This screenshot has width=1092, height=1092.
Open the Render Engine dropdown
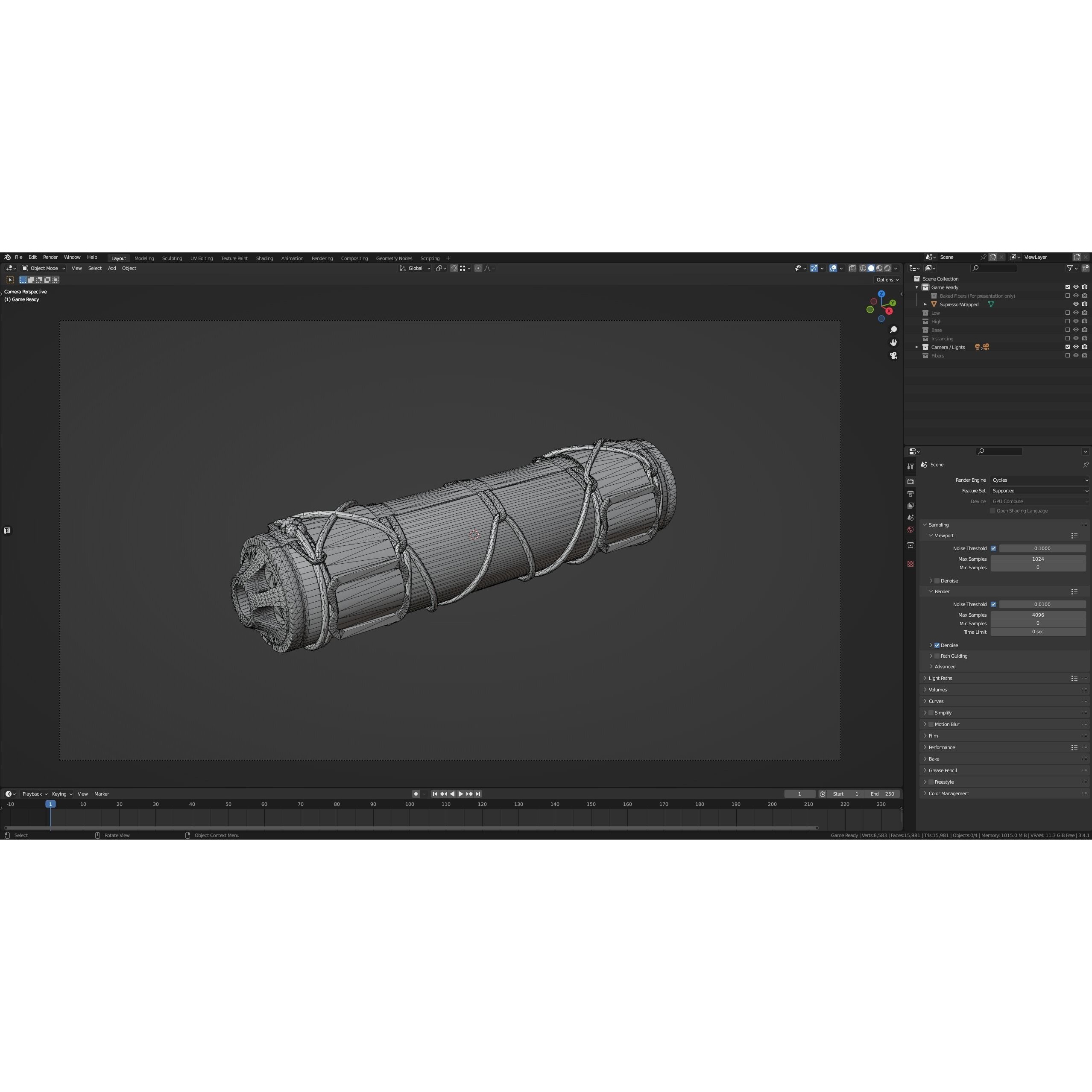coord(1039,480)
